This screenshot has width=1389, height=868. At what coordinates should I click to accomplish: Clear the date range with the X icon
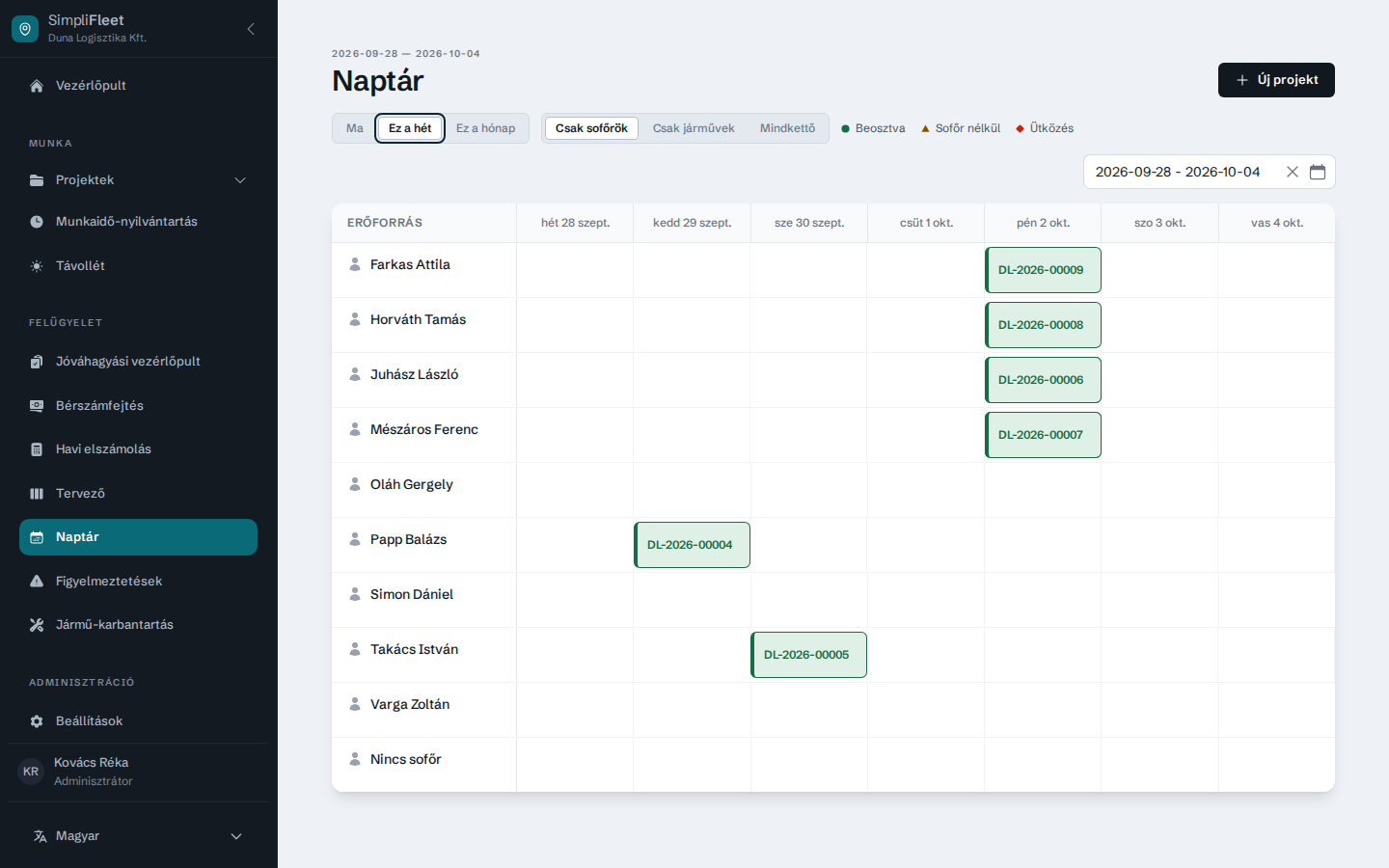(x=1293, y=172)
